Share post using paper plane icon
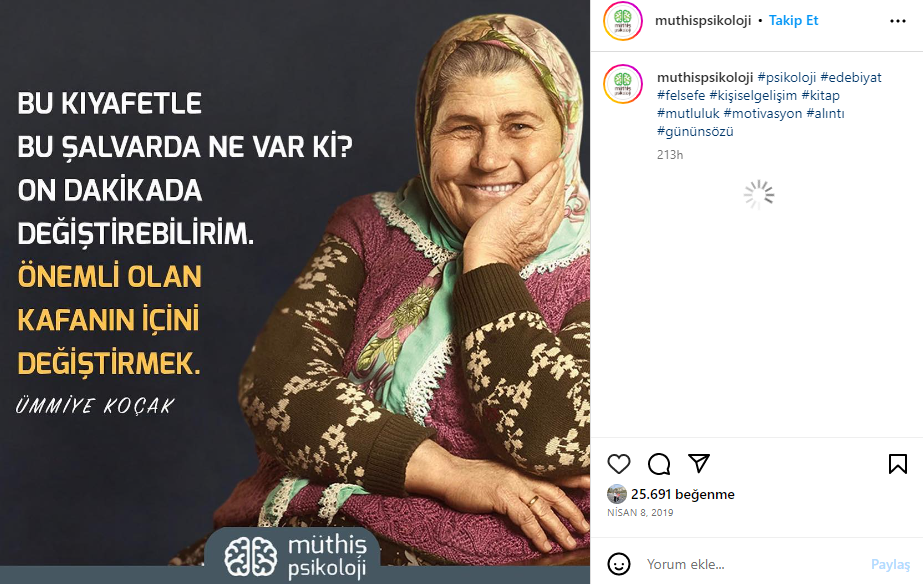 699,463
